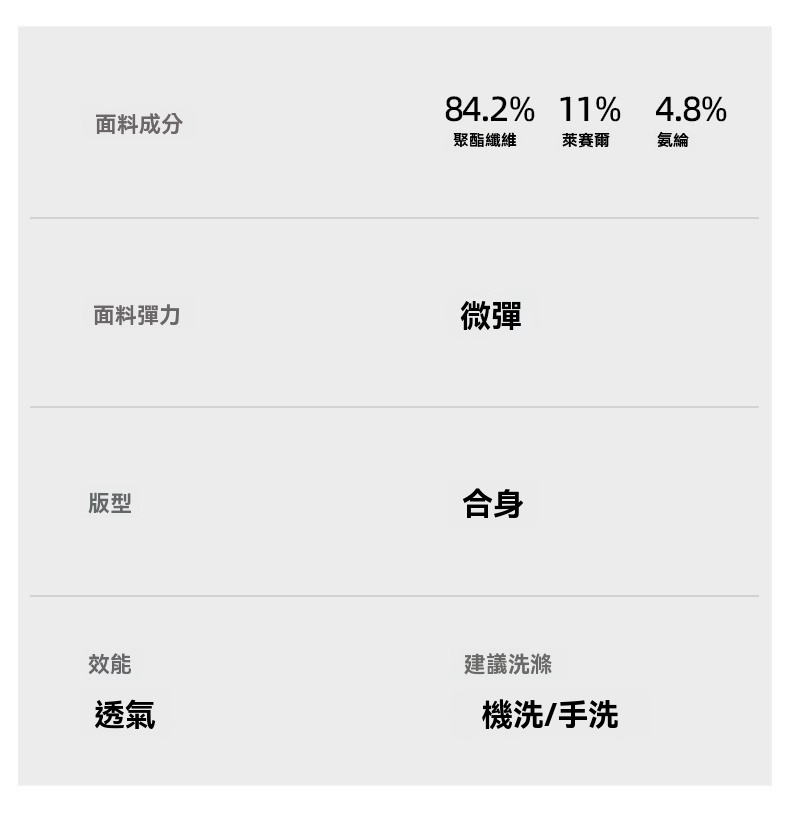Image resolution: width=790 pixels, height=829 pixels.
Task: Click the 聚酯纖維 caption
Action: pyautogui.click(x=484, y=141)
